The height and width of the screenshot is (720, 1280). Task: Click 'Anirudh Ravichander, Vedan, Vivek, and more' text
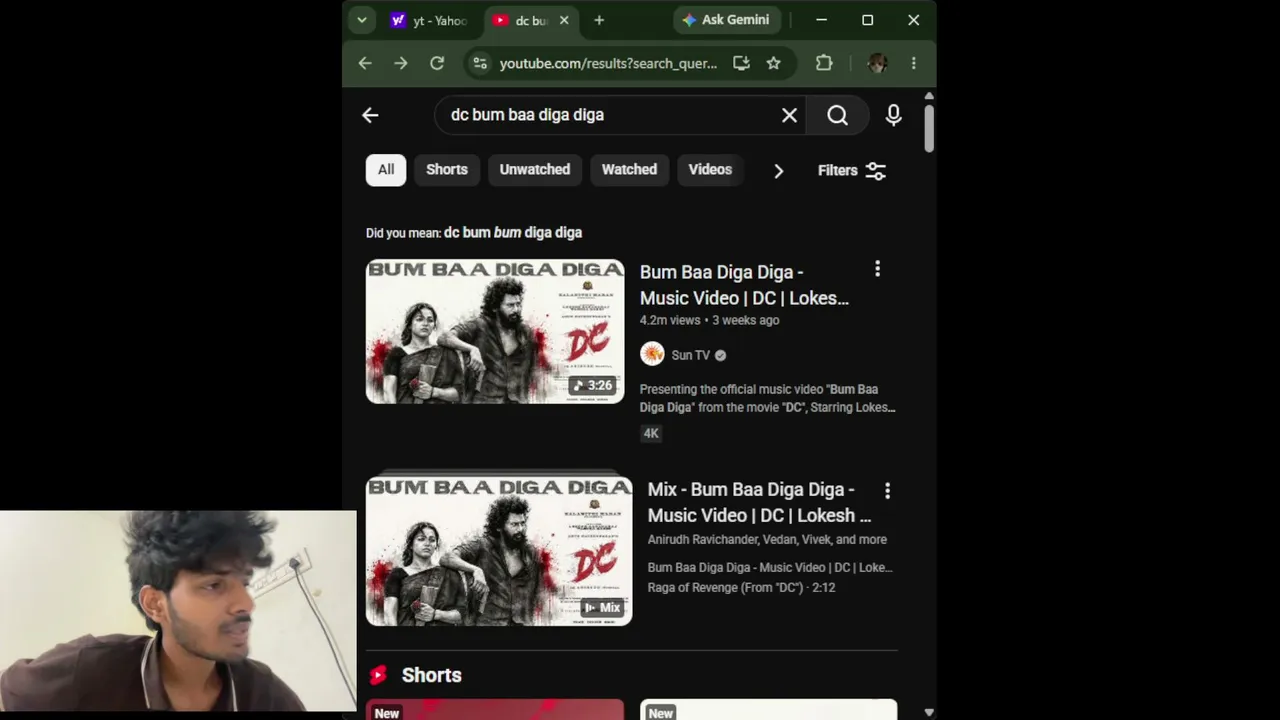pyautogui.click(x=767, y=539)
